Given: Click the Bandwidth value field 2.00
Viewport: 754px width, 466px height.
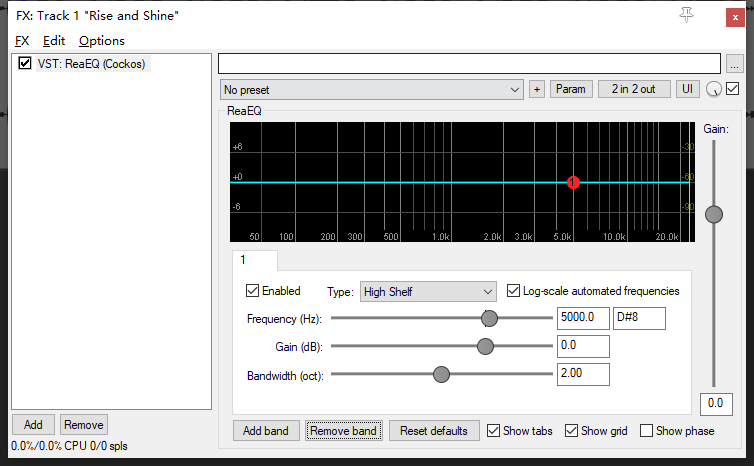Looking at the screenshot, I should point(583,374).
